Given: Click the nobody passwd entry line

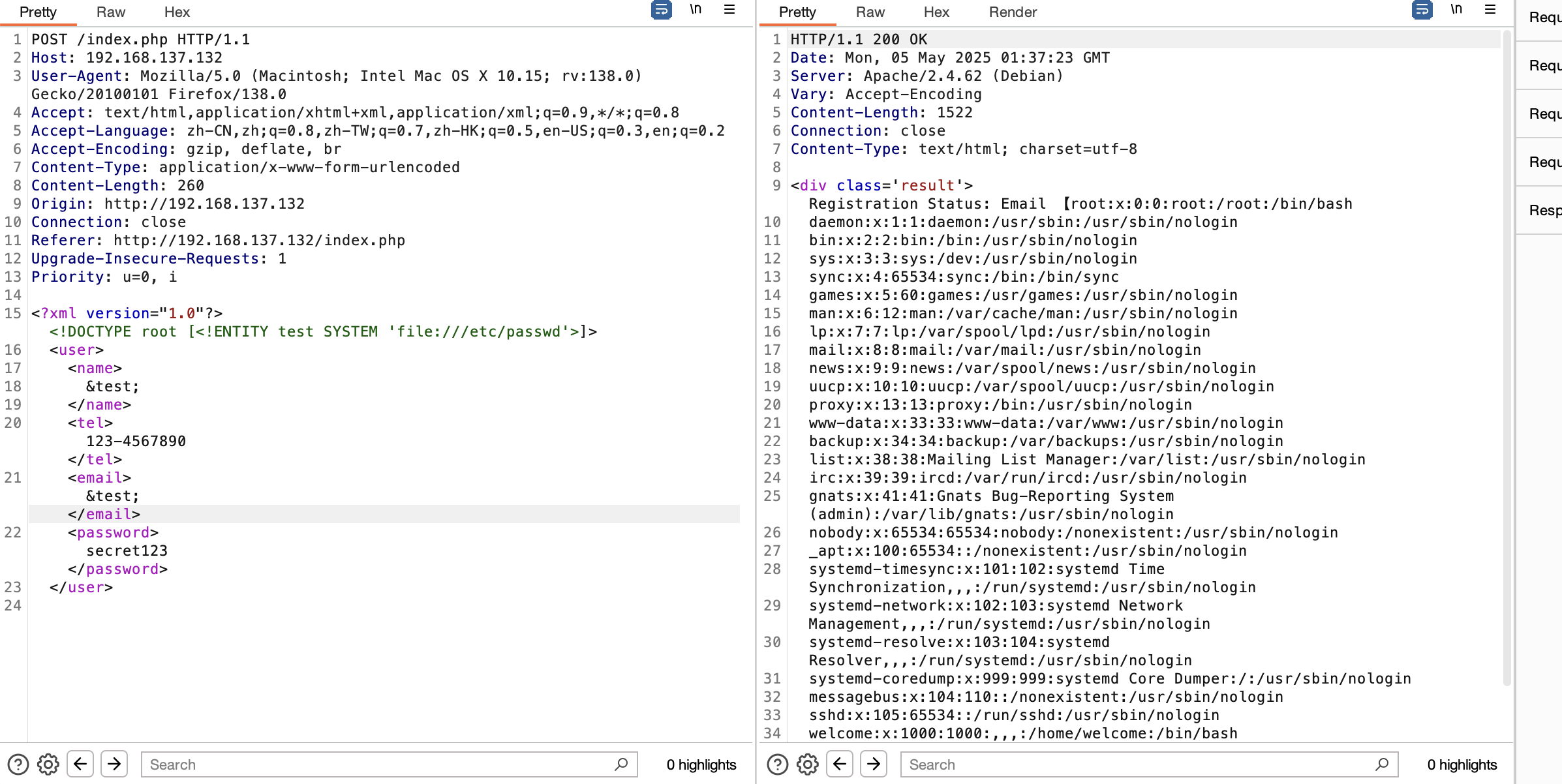Looking at the screenshot, I should (x=1073, y=533).
